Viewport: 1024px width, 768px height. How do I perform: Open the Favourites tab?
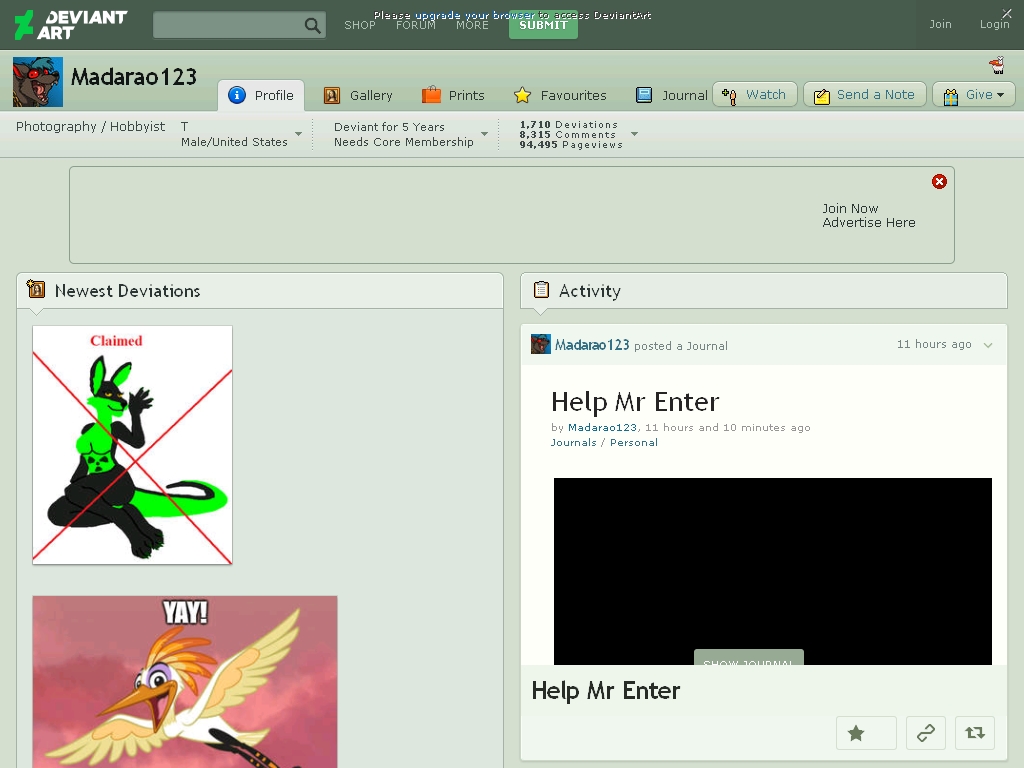pos(560,95)
